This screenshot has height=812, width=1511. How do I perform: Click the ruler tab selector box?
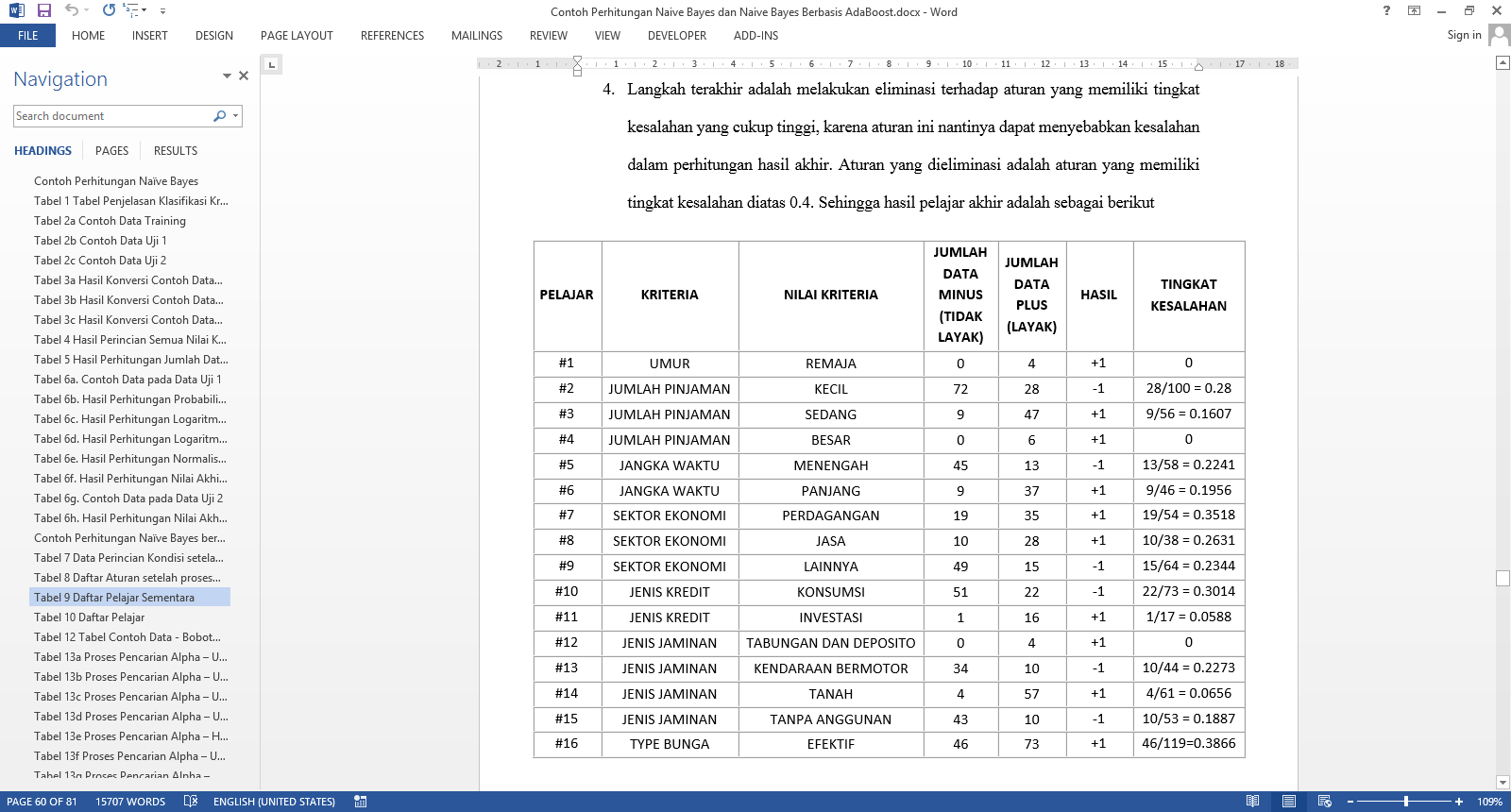click(x=272, y=65)
